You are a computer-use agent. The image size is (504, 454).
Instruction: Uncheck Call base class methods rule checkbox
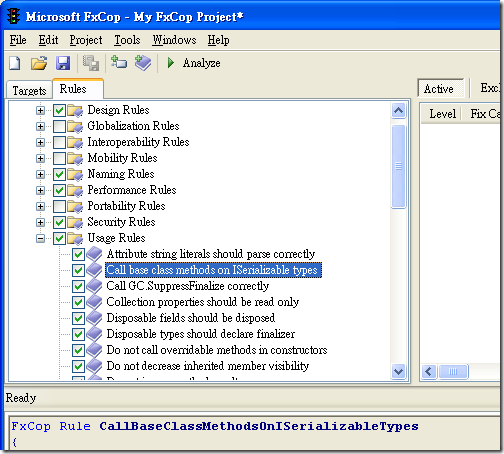pyautogui.click(x=78, y=270)
